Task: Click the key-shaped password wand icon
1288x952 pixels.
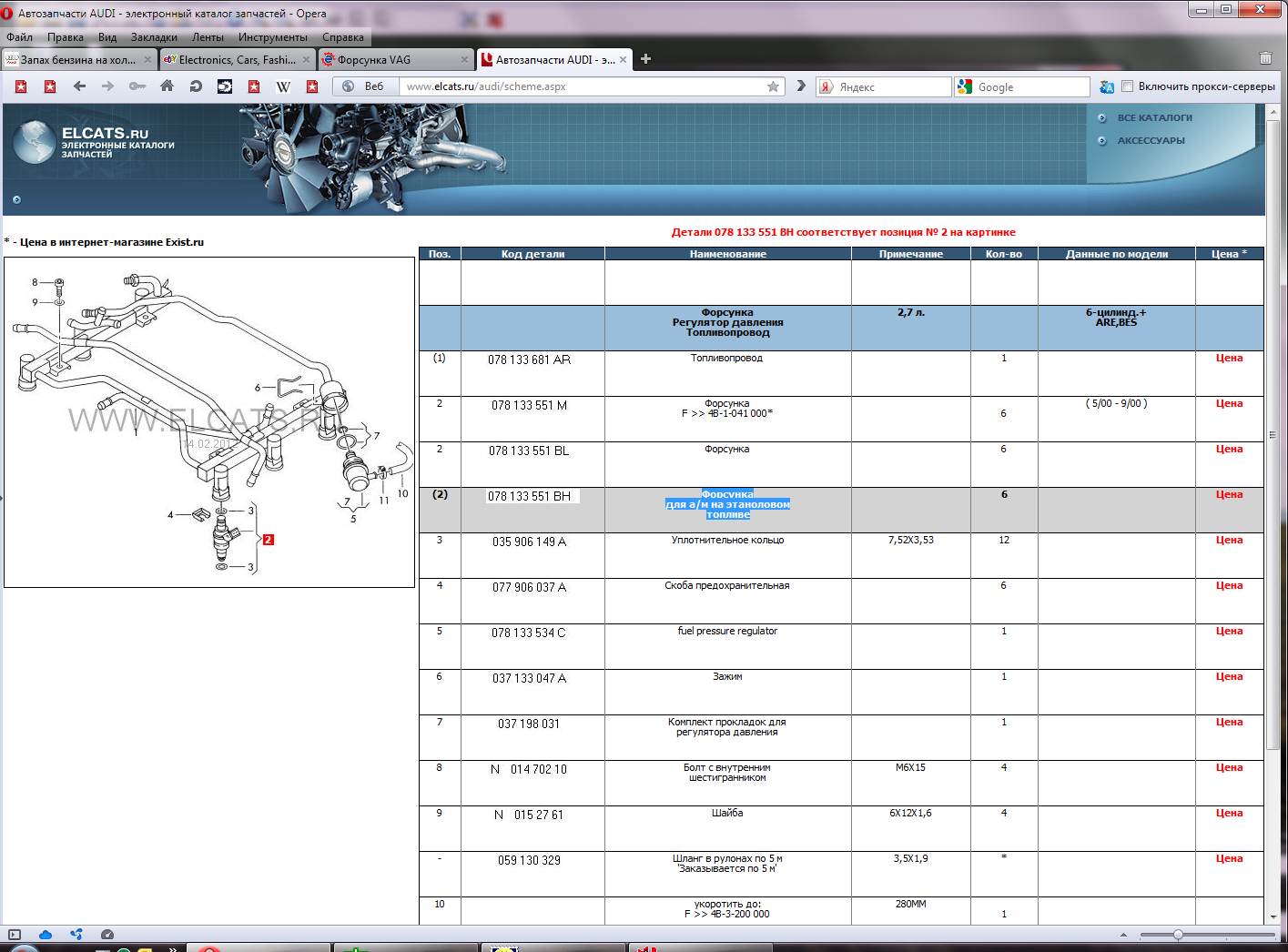Action: click(x=137, y=86)
